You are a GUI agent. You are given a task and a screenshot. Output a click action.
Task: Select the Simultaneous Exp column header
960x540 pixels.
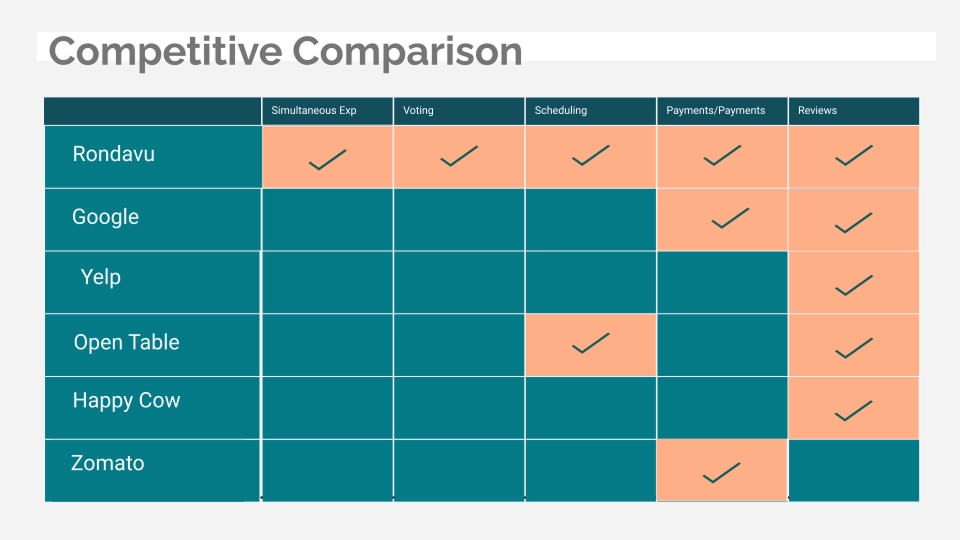[x=314, y=110]
